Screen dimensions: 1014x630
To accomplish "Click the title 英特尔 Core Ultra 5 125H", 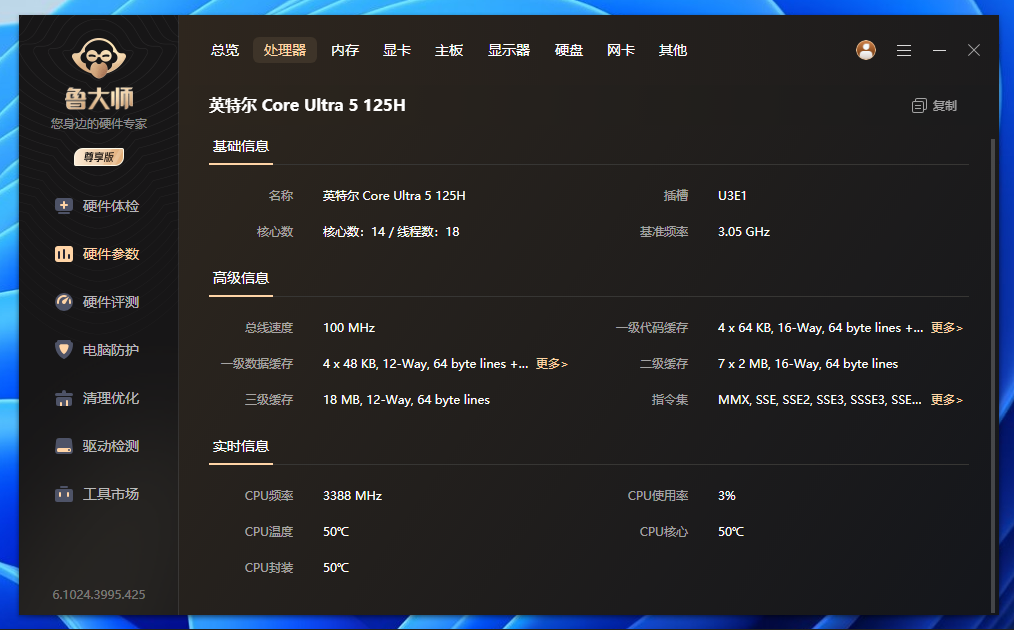I will 307,105.
